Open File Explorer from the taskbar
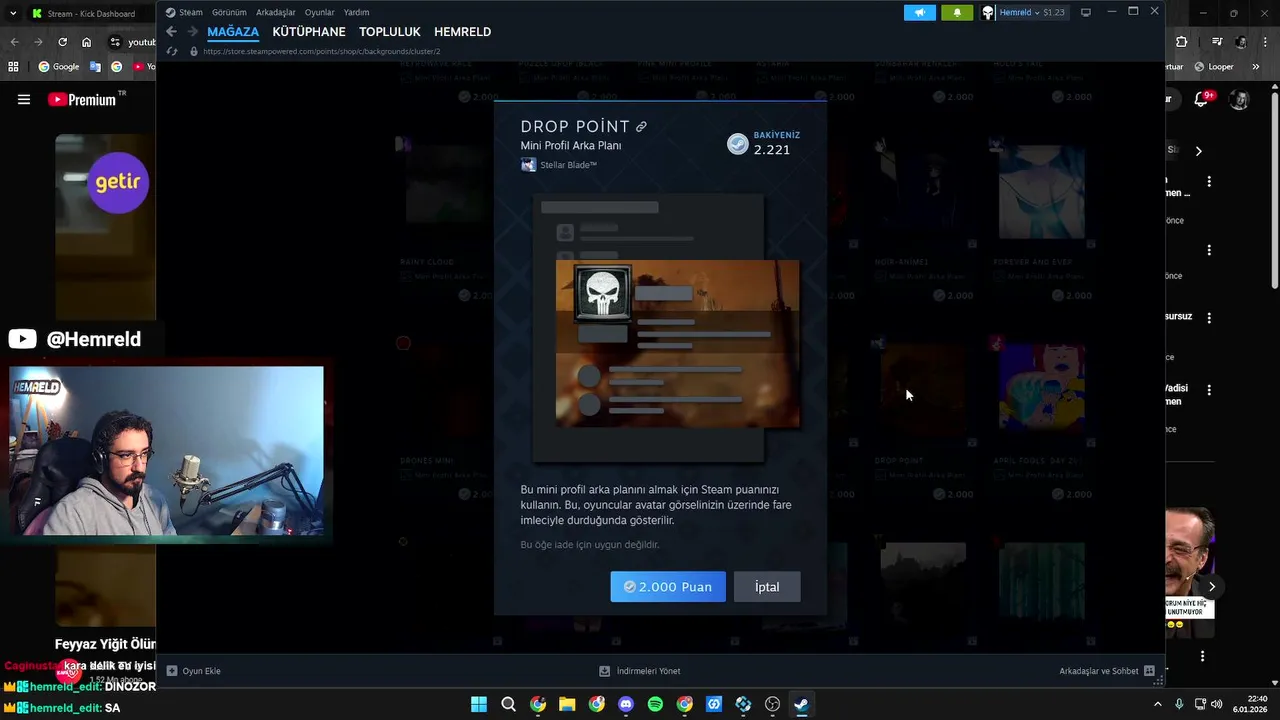 point(567,704)
